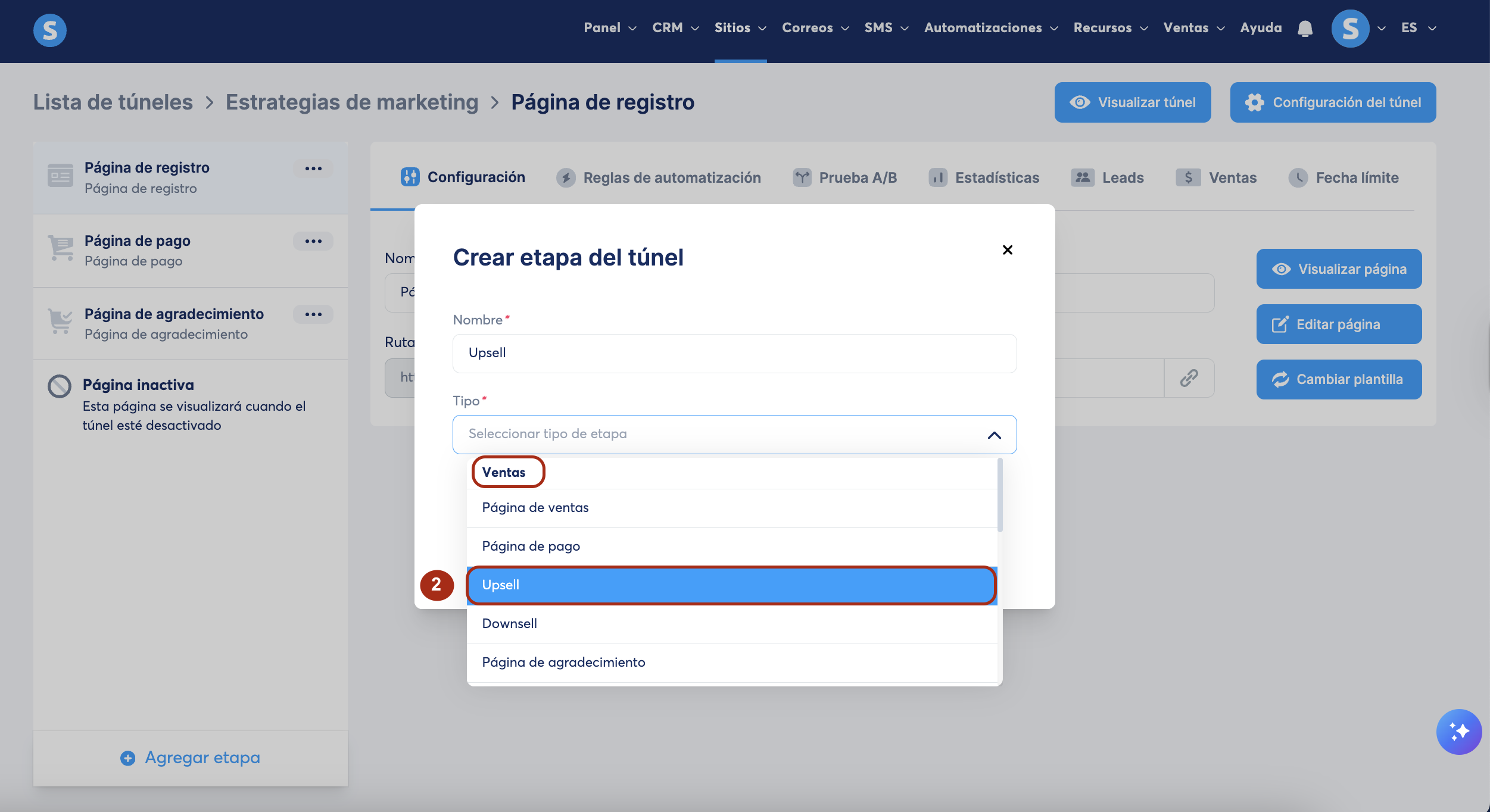Click the dropdown list scrollbar
This screenshot has height=812, width=1490.
point(1000,495)
